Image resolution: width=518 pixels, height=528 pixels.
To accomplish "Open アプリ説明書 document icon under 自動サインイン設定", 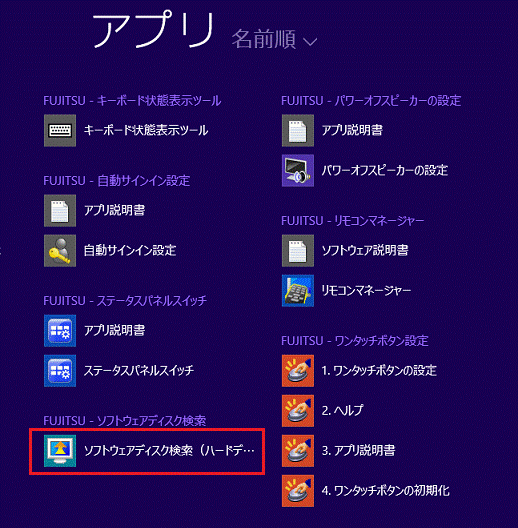I will (x=60, y=210).
